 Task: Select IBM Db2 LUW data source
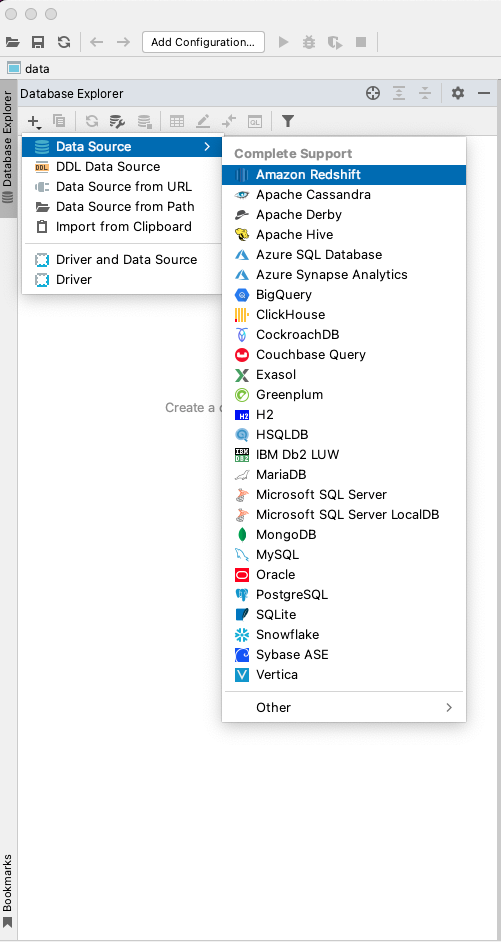tap(344, 454)
